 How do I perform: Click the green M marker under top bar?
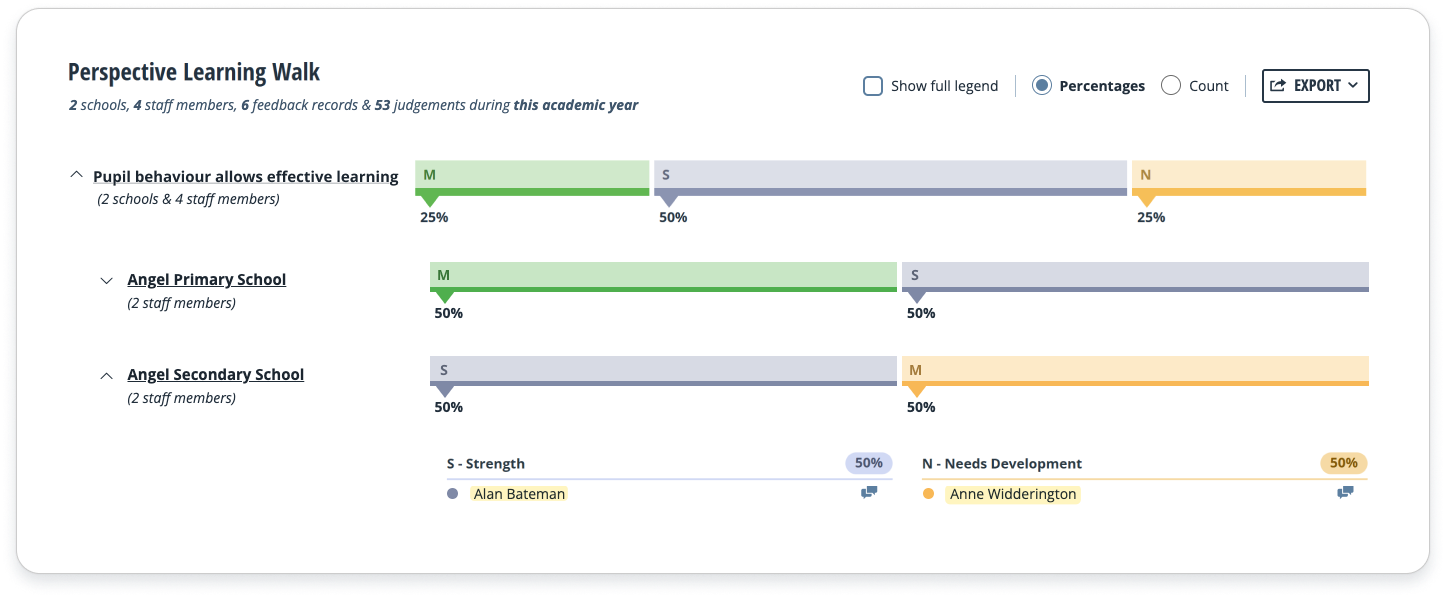[430, 200]
